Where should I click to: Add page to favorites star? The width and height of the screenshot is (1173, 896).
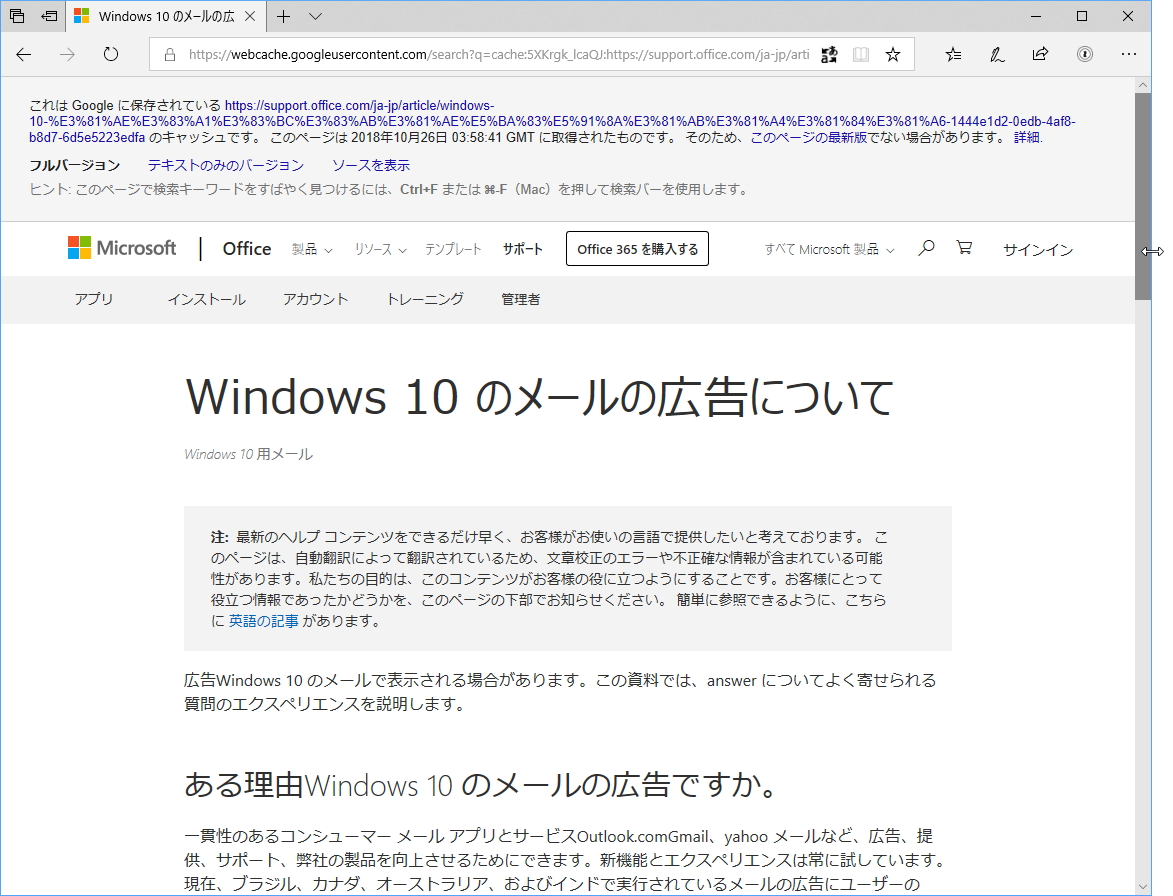point(892,55)
